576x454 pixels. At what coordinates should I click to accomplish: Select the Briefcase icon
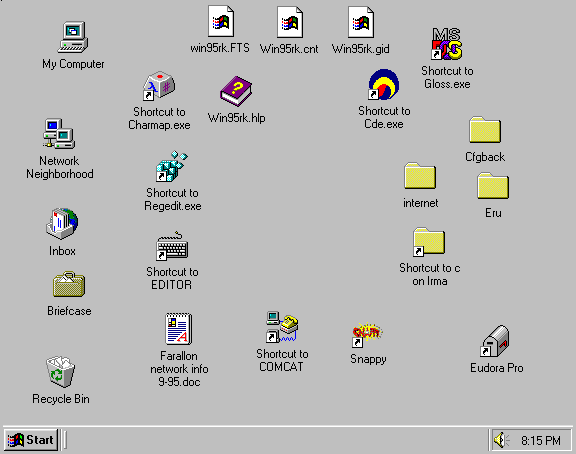[69, 284]
